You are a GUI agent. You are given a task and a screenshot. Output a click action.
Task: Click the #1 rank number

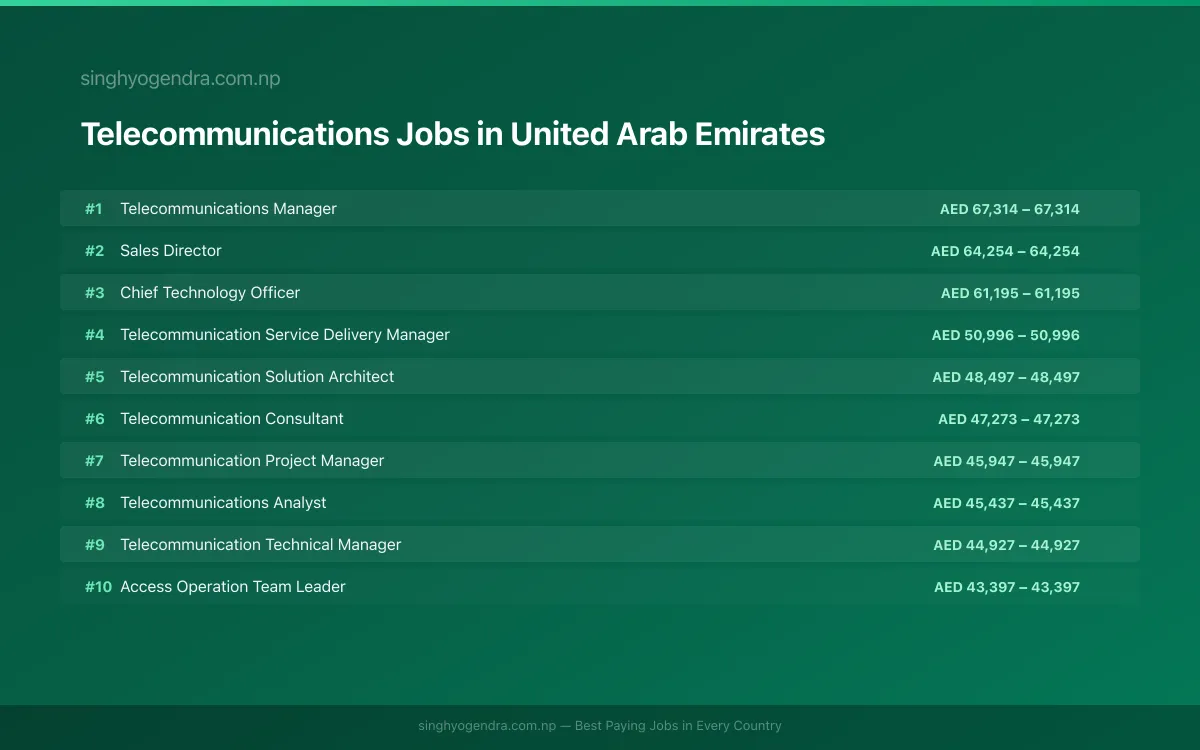(94, 209)
